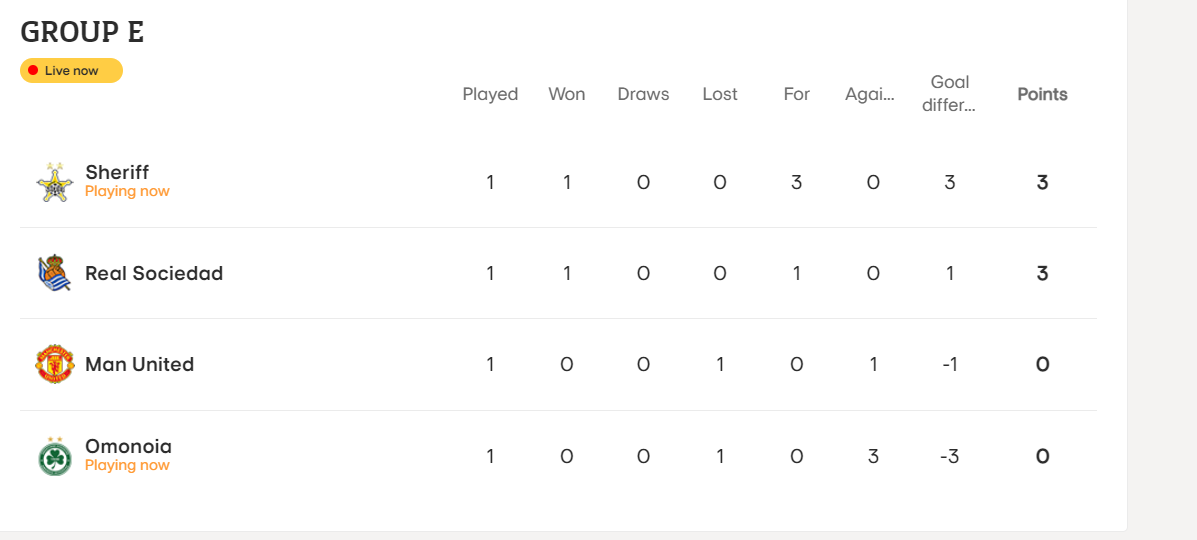Click the Live now badge
The image size is (1197, 540).
point(71,70)
